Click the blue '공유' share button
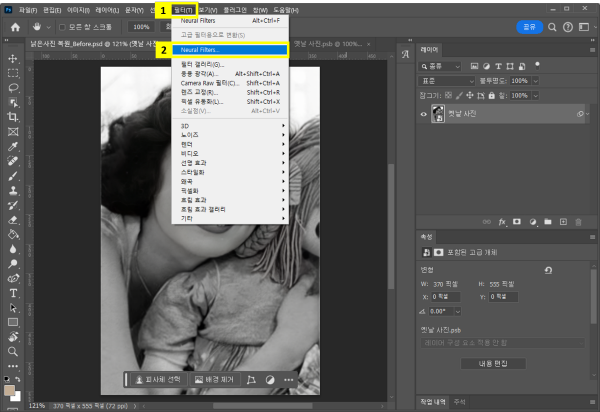600x412 pixels. pyautogui.click(x=530, y=27)
